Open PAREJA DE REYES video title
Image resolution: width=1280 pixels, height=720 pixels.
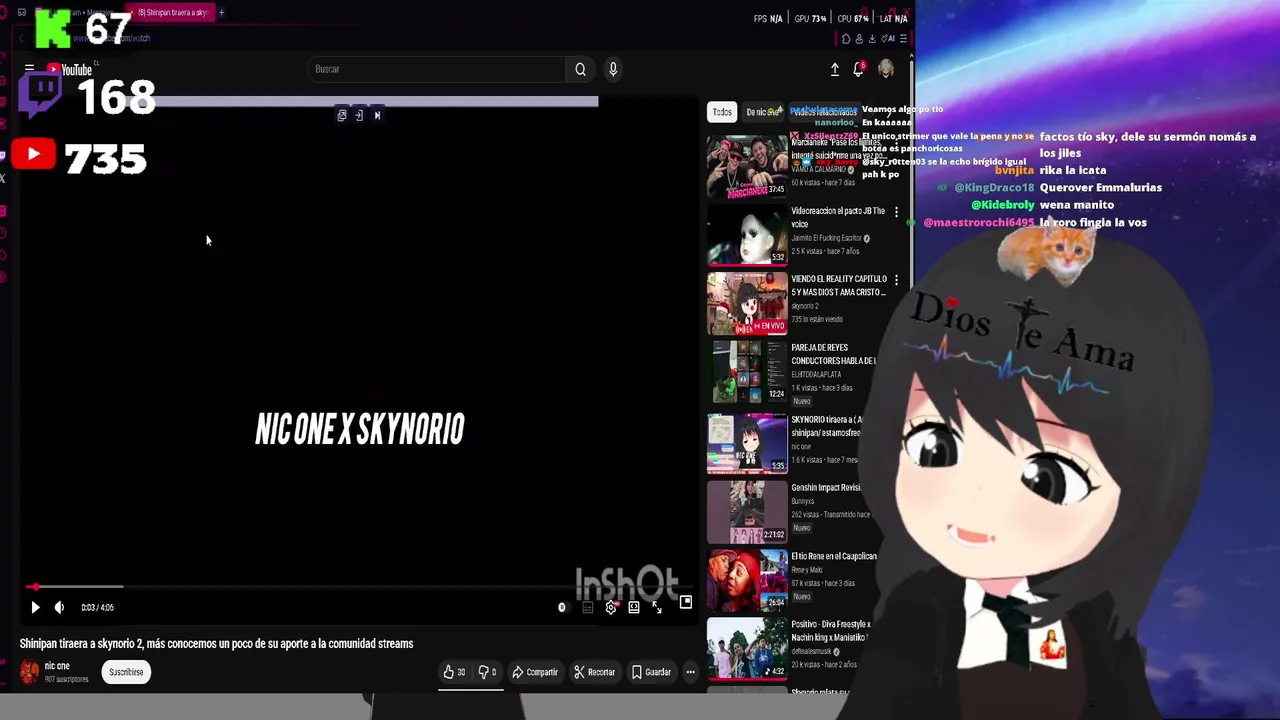click(834, 354)
